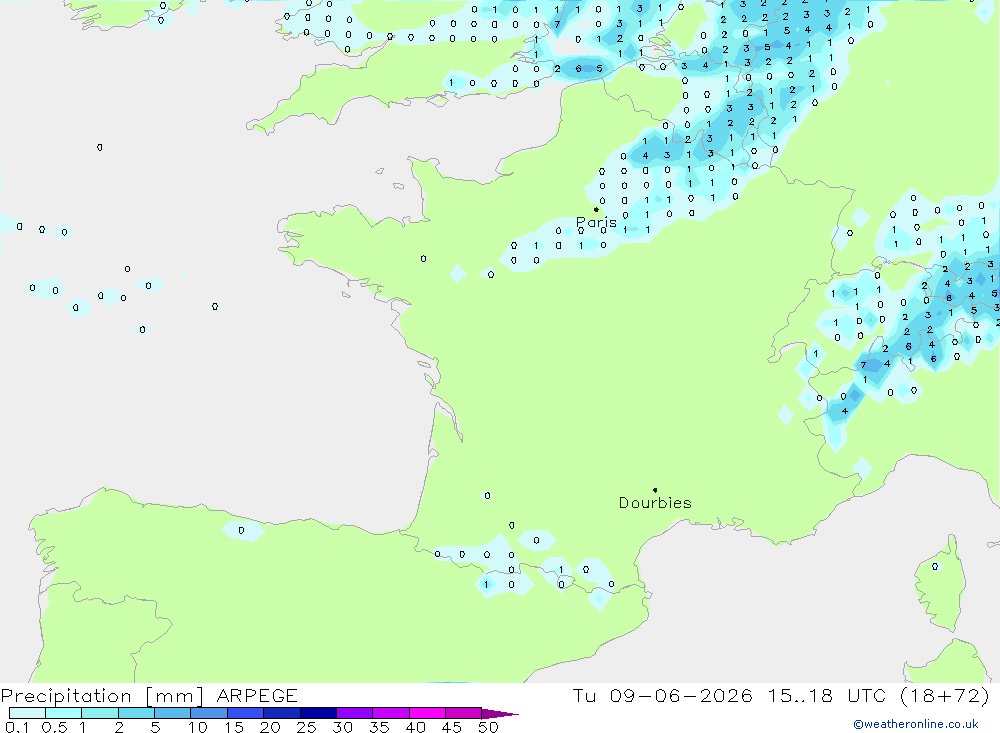Click the purple arrow tip above 50 mm

tap(500, 713)
